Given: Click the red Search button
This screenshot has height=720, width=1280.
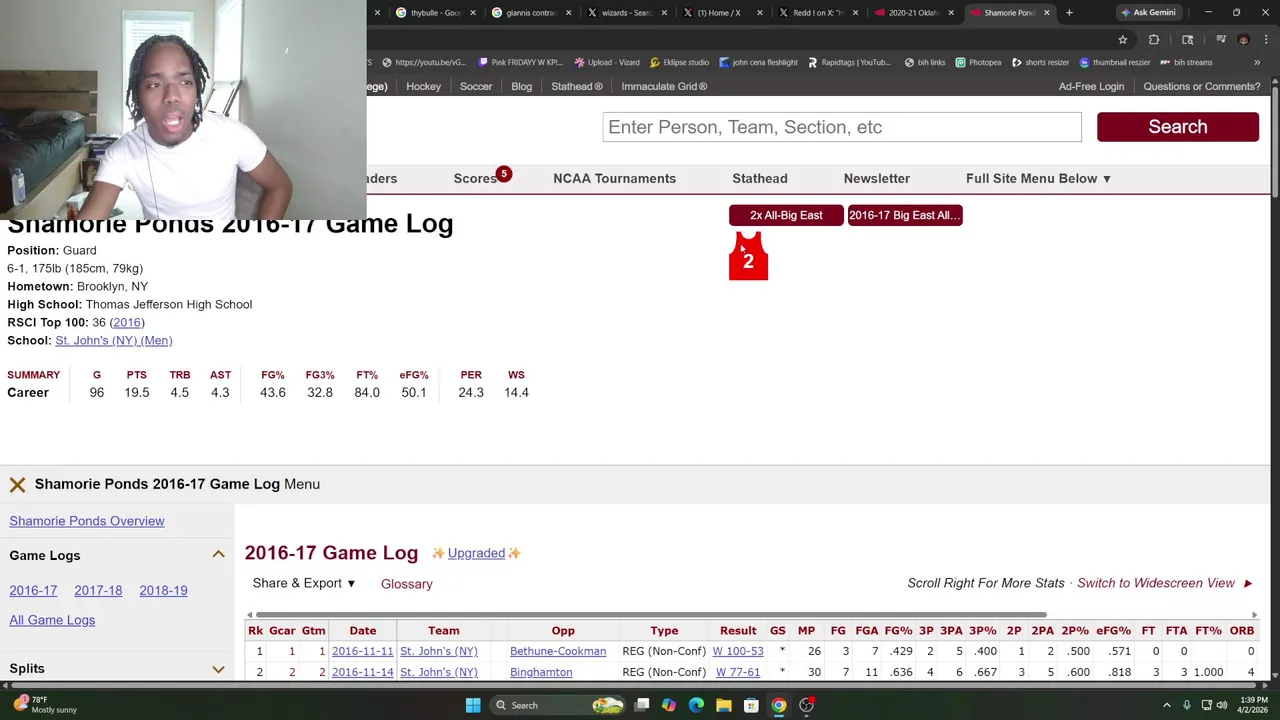Looking at the screenshot, I should click(x=1178, y=127).
